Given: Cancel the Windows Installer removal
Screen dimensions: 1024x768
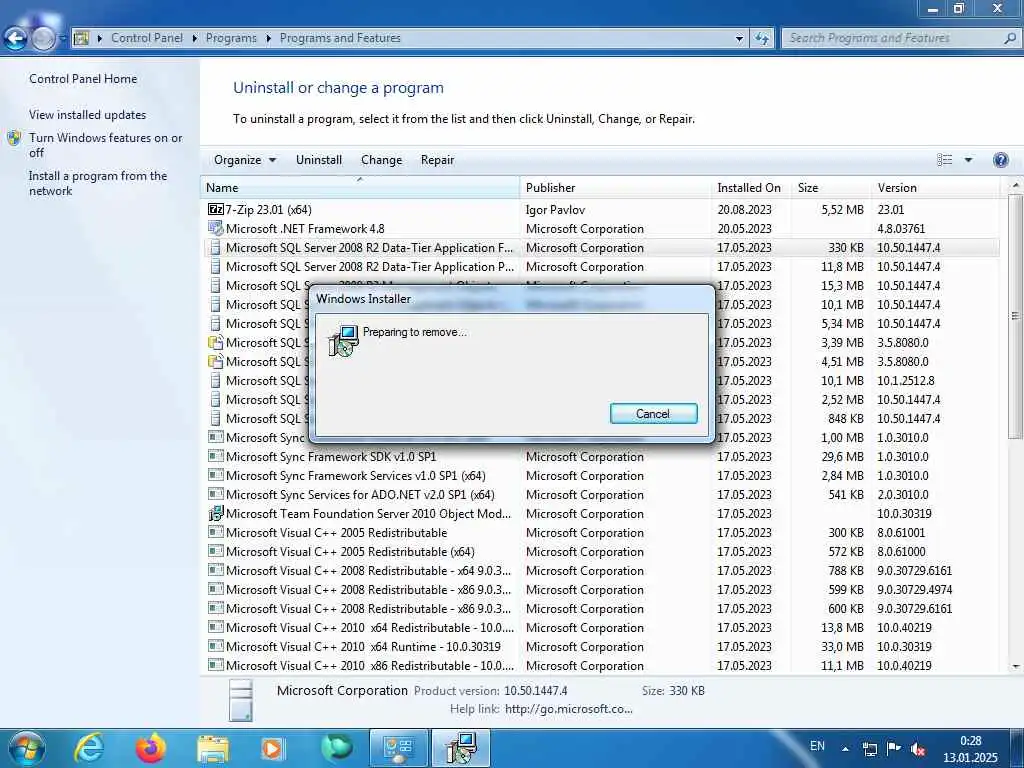Looking at the screenshot, I should 654,413.
